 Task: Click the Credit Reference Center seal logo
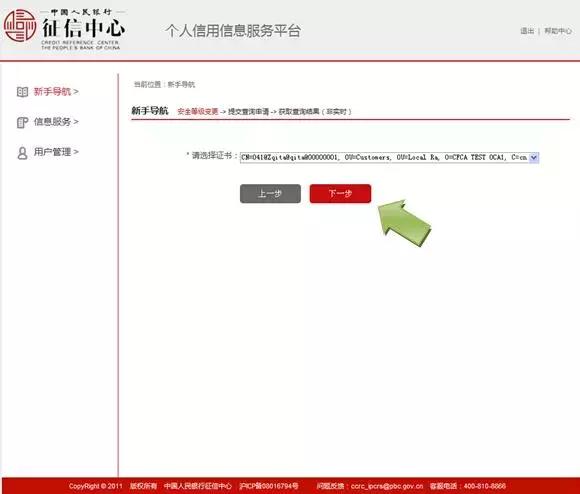point(20,26)
